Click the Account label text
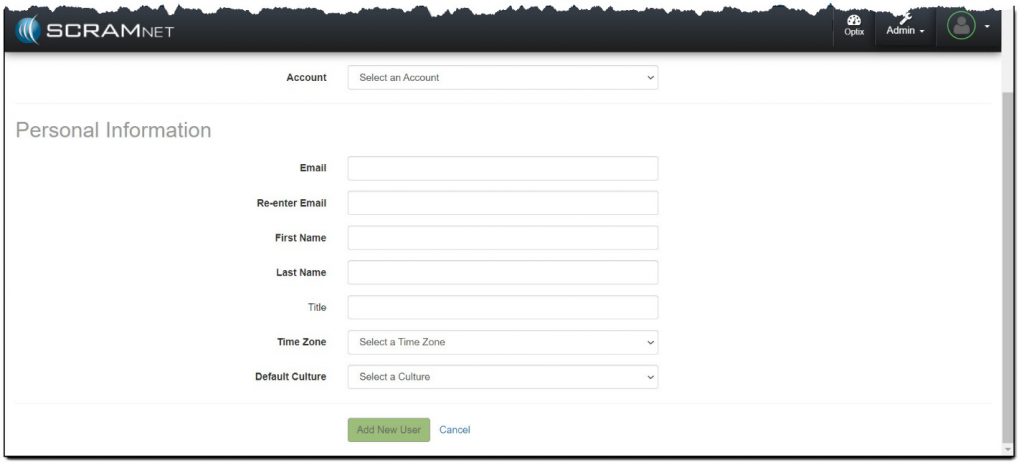Viewport: 1024px width, 470px height. click(306, 77)
